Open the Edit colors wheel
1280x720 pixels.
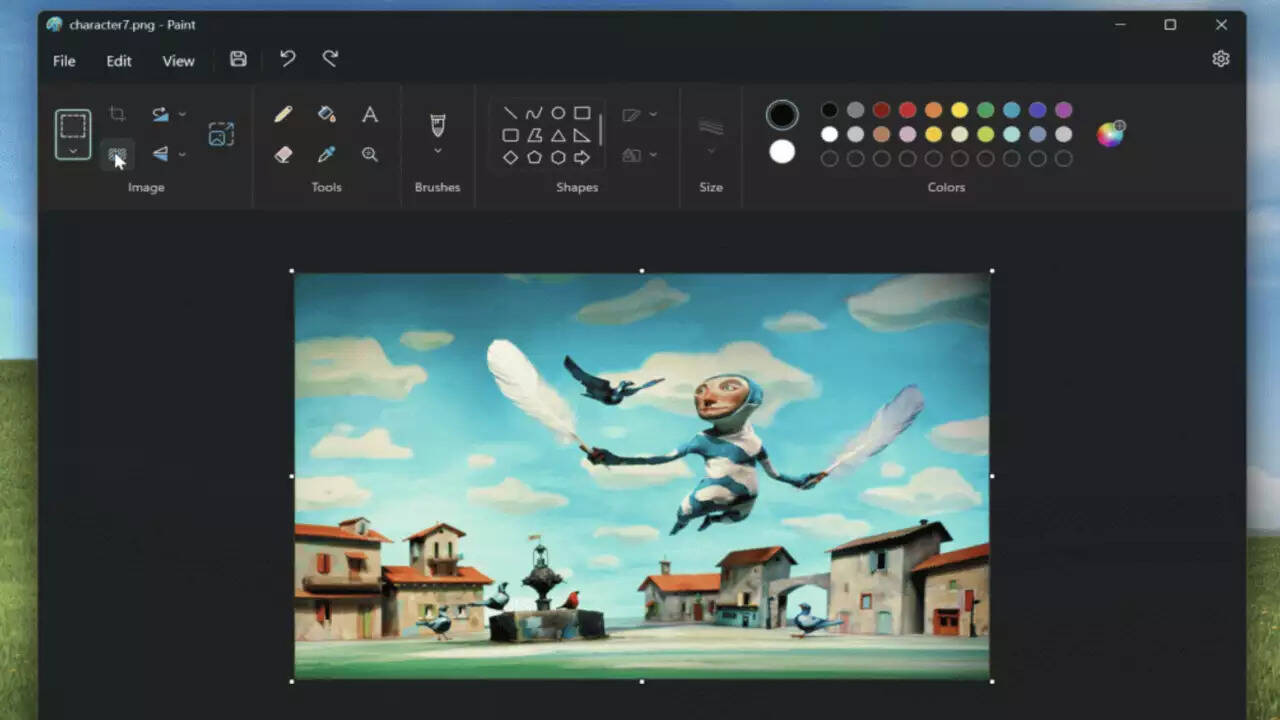pos(1109,135)
